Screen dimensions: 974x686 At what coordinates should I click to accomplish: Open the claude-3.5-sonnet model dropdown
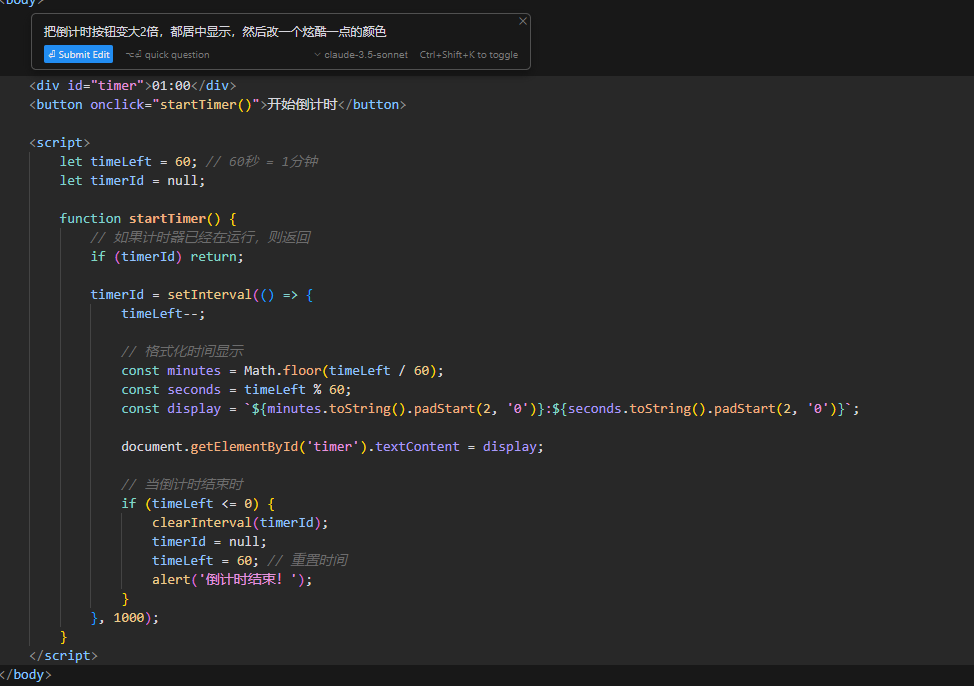(x=361, y=55)
